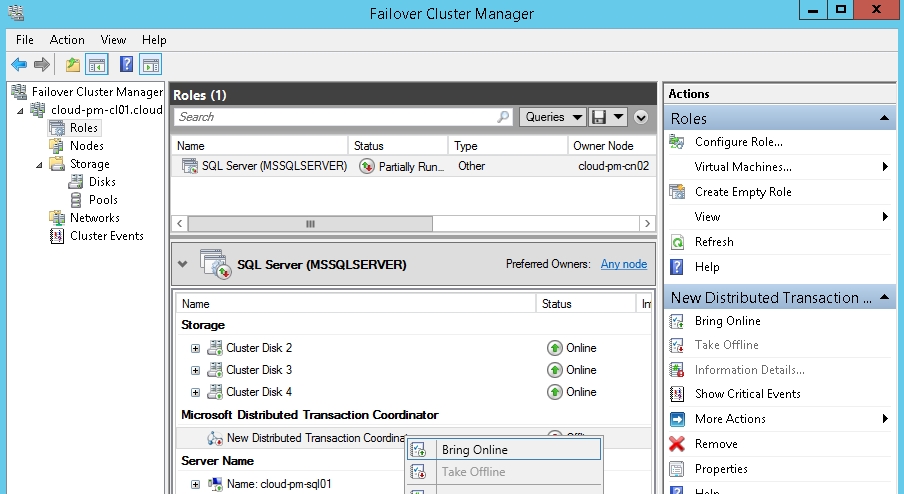904x494 pixels.
Task: Open the View menu
Action: (x=113, y=40)
